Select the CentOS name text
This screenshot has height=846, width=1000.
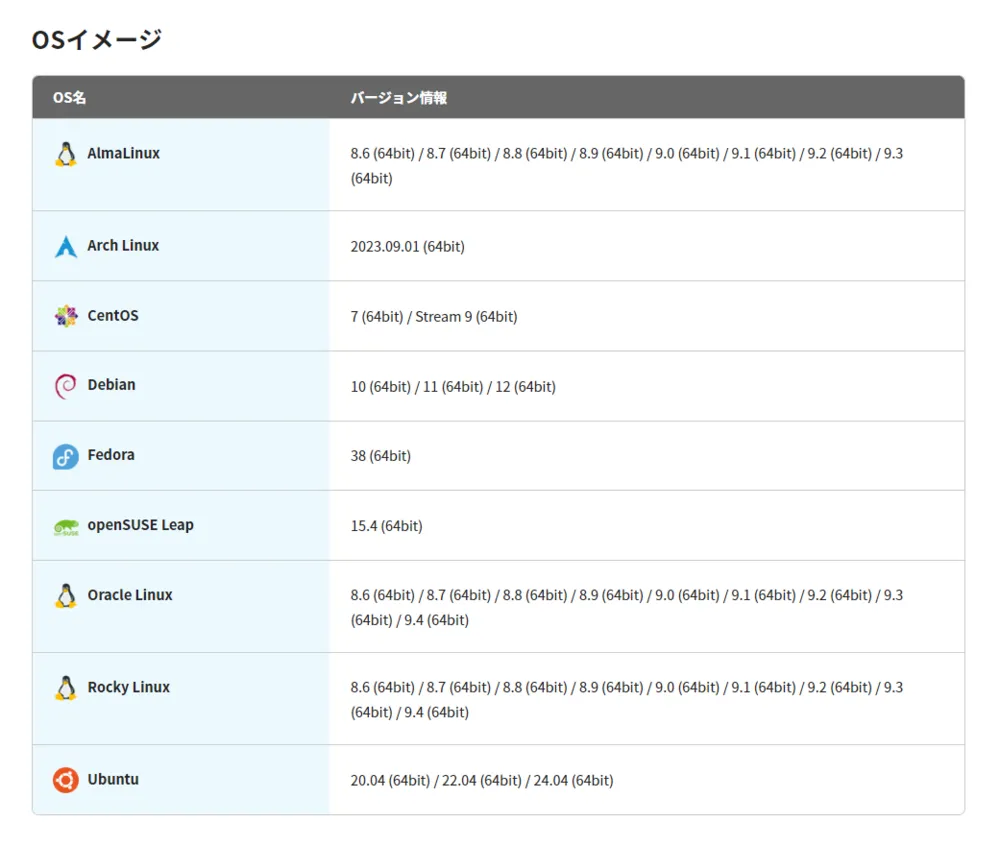click(113, 316)
